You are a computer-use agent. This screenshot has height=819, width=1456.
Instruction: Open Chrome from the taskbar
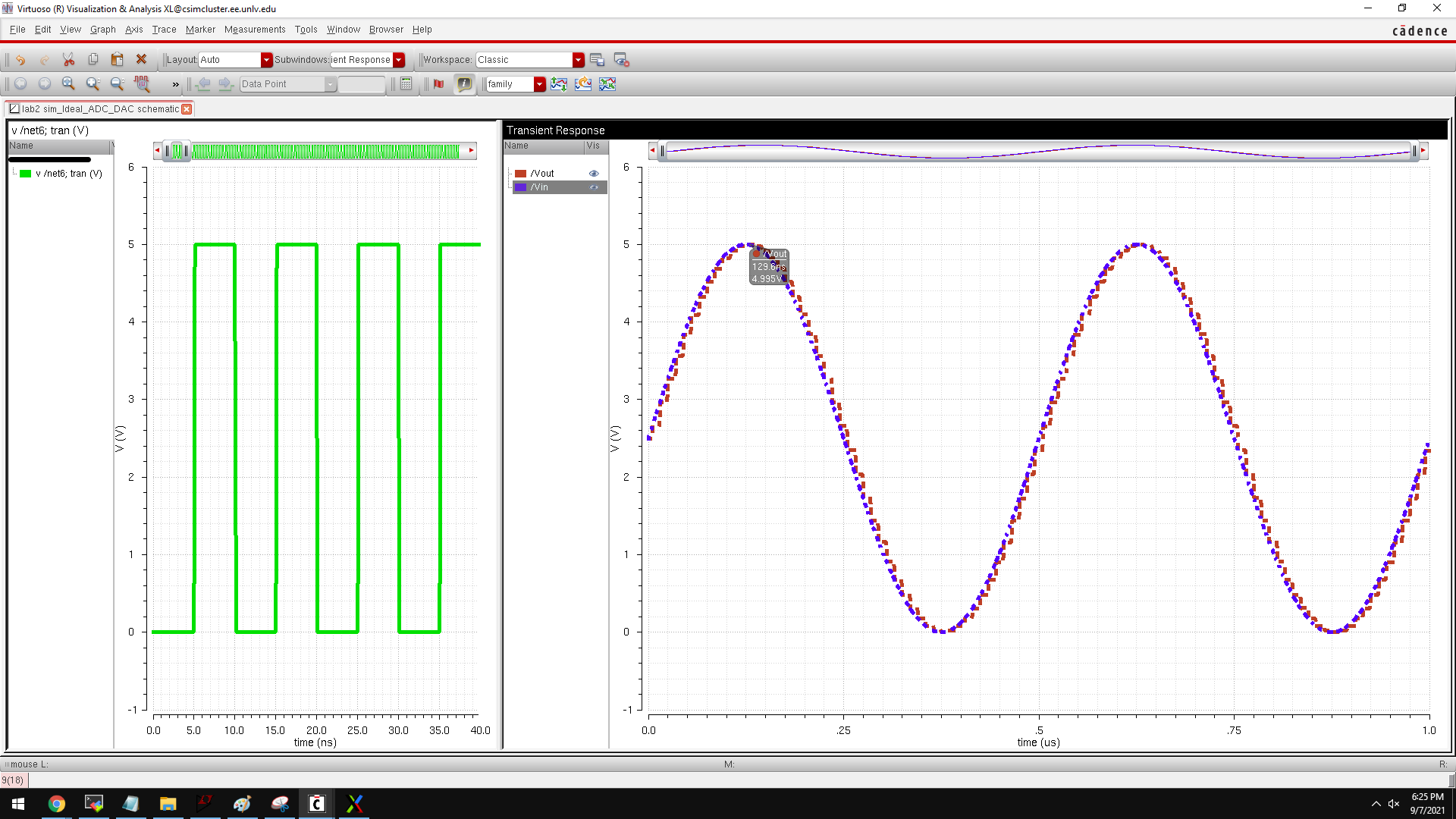(57, 804)
